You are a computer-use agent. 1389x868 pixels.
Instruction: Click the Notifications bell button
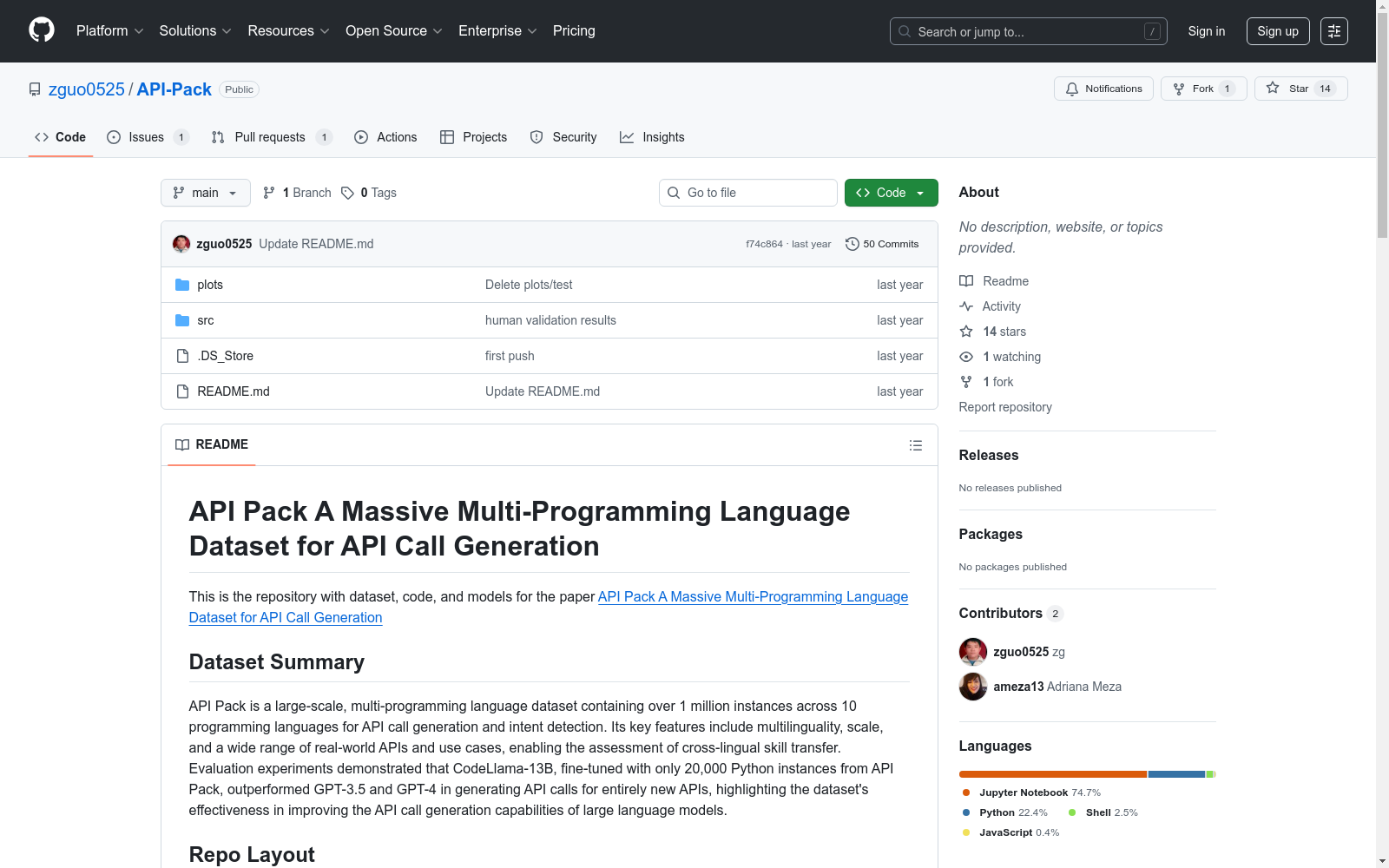tap(1103, 89)
